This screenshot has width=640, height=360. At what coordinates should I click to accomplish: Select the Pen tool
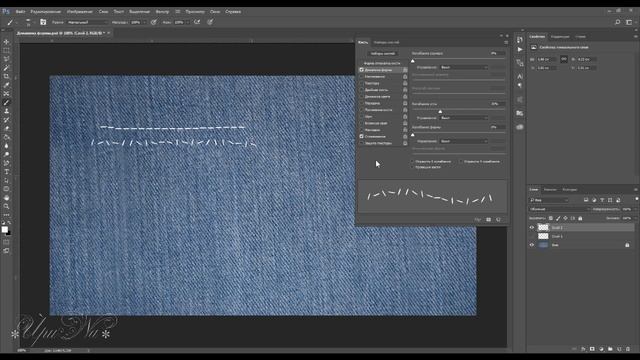pyautogui.click(x=6, y=163)
